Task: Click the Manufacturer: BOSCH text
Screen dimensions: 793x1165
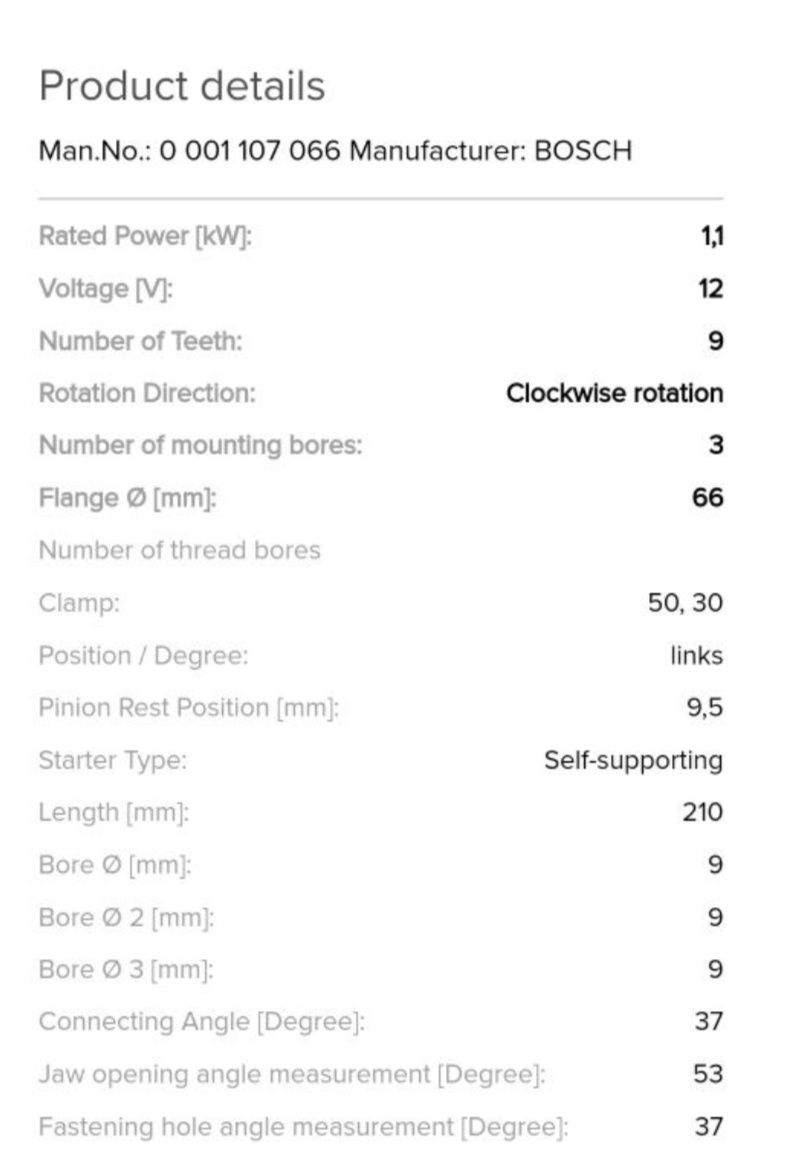Action: (491, 151)
